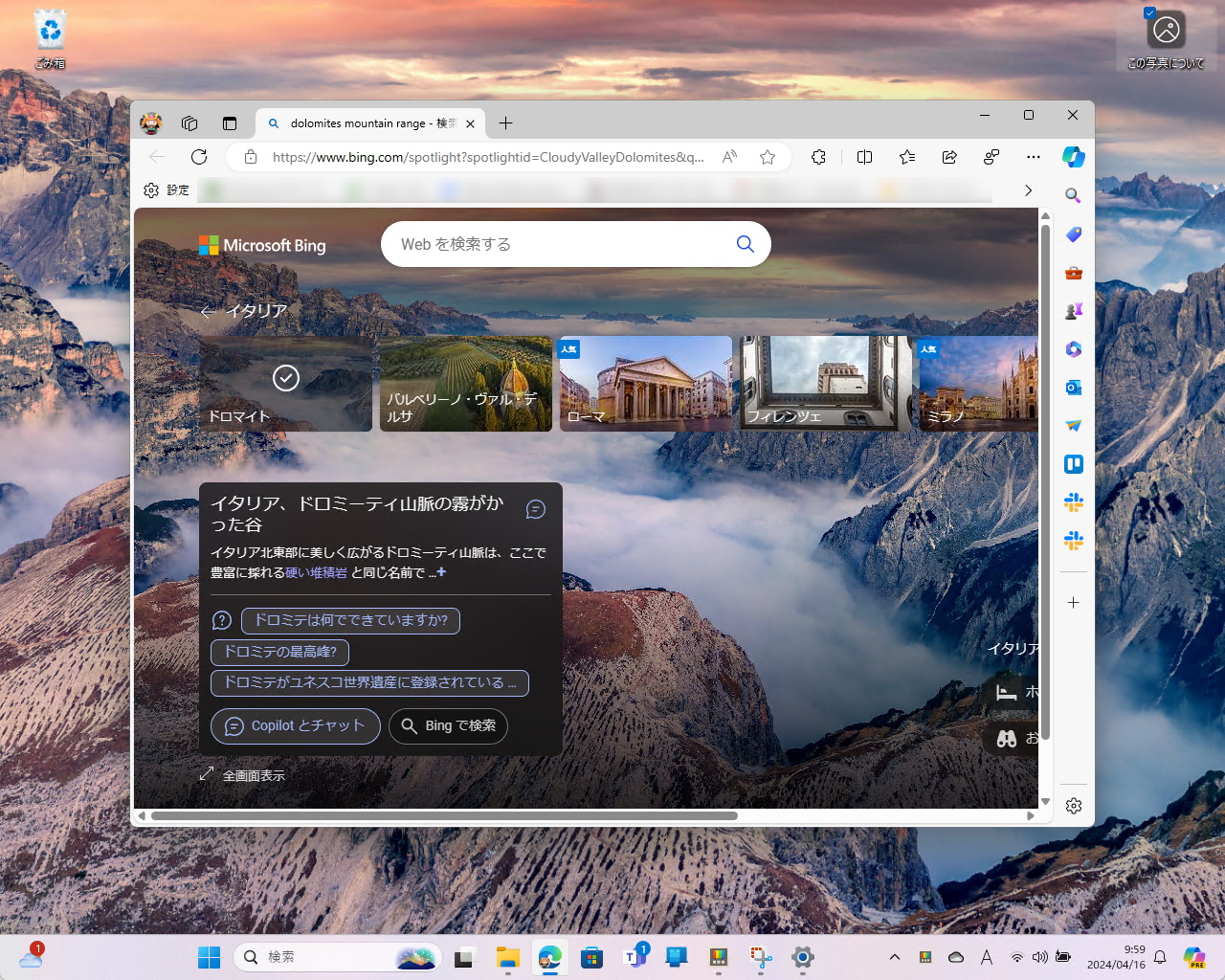The image size is (1225, 980).
Task: Open the sidebar Search tool
Action: click(x=1073, y=194)
